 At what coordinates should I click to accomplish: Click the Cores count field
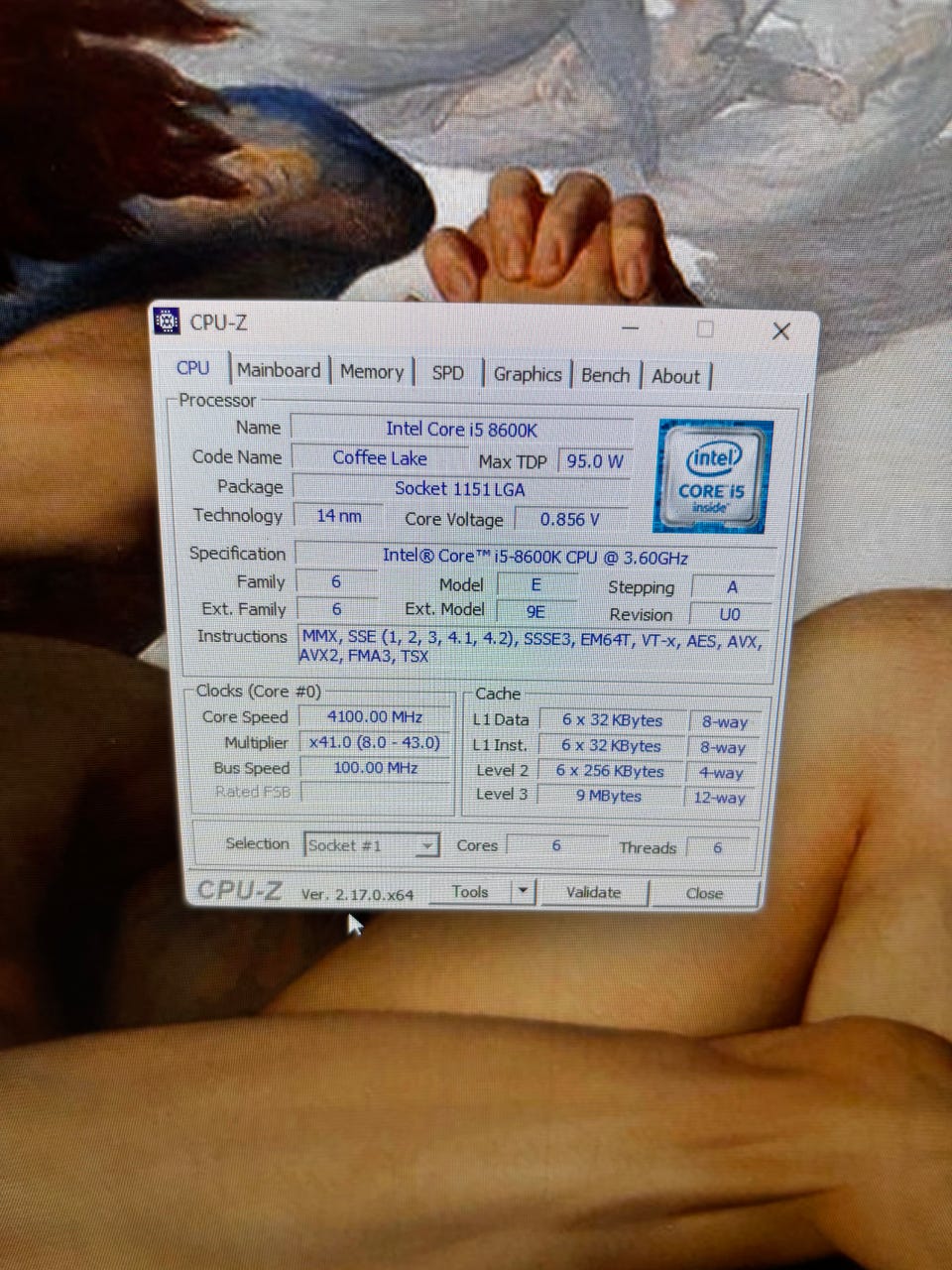[556, 845]
